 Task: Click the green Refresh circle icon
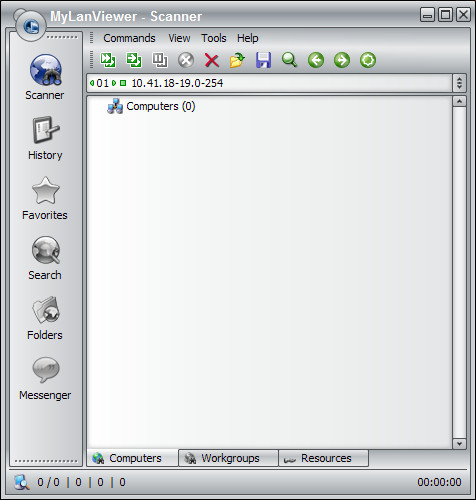pos(368,60)
